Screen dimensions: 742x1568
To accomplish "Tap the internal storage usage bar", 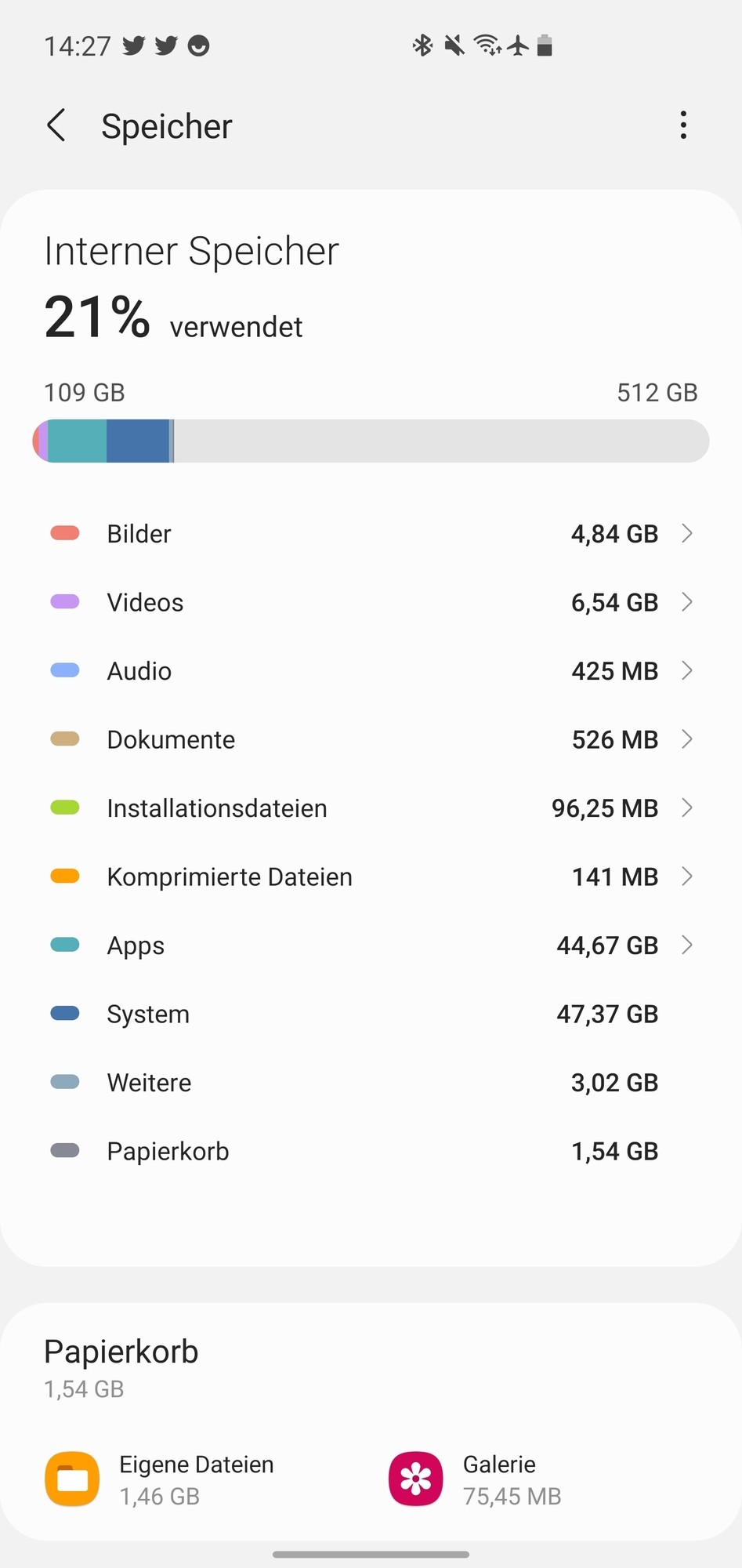I will [x=371, y=441].
